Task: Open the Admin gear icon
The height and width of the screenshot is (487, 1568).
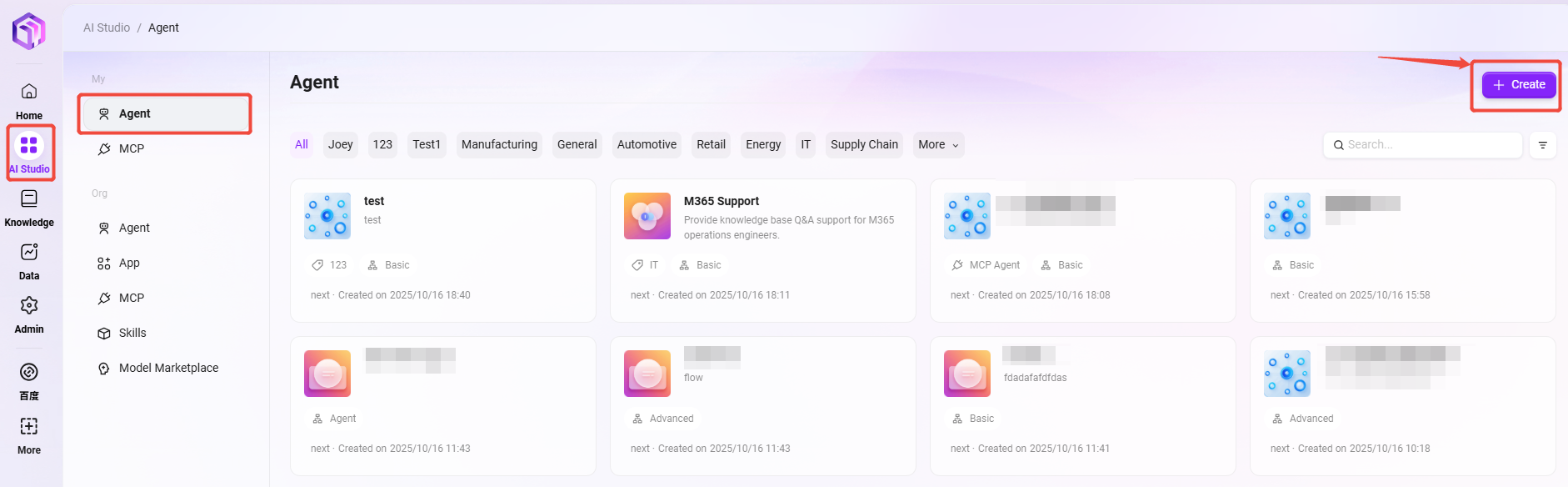Action: [x=29, y=306]
